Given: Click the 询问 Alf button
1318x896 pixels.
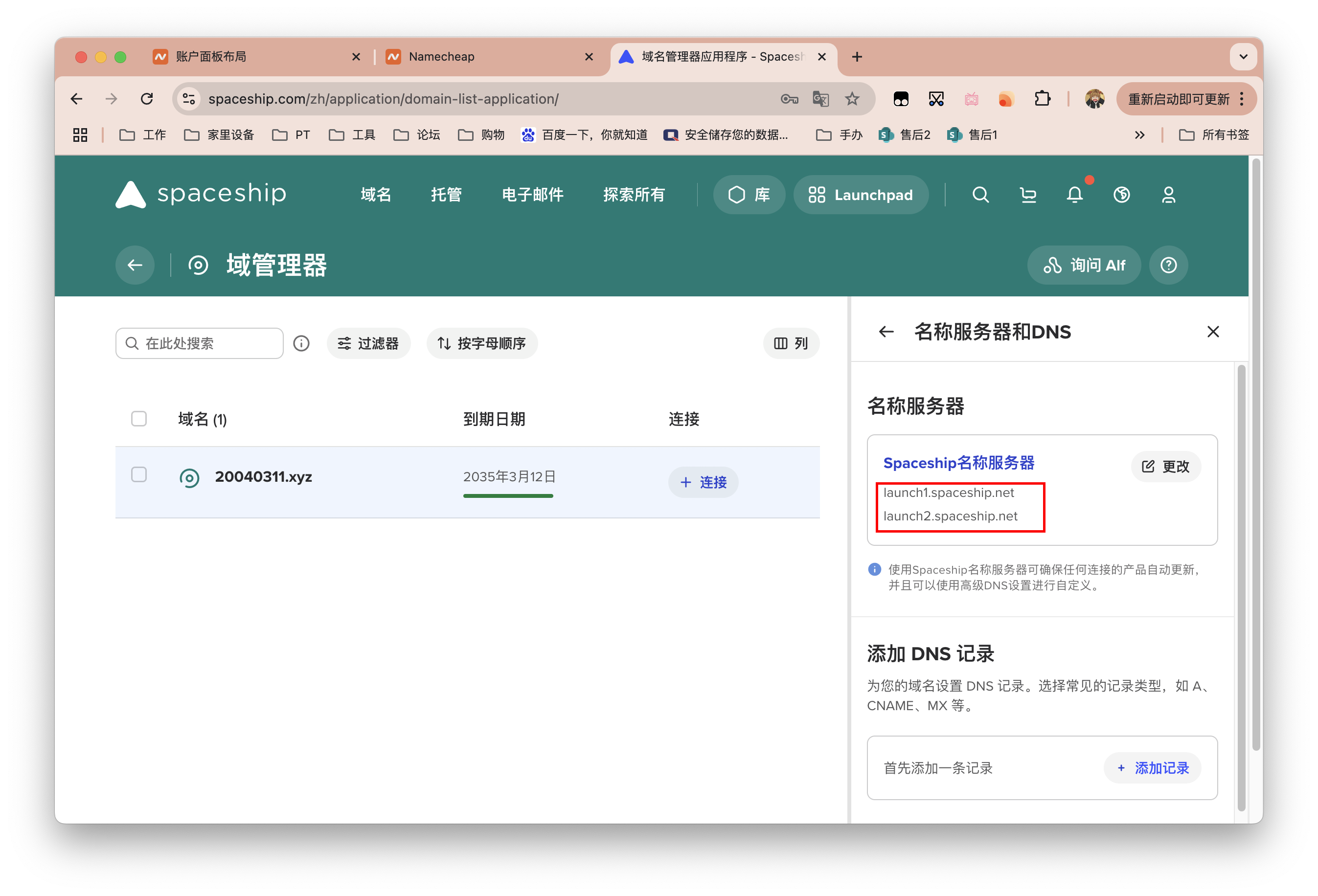Looking at the screenshot, I should (x=1084, y=265).
